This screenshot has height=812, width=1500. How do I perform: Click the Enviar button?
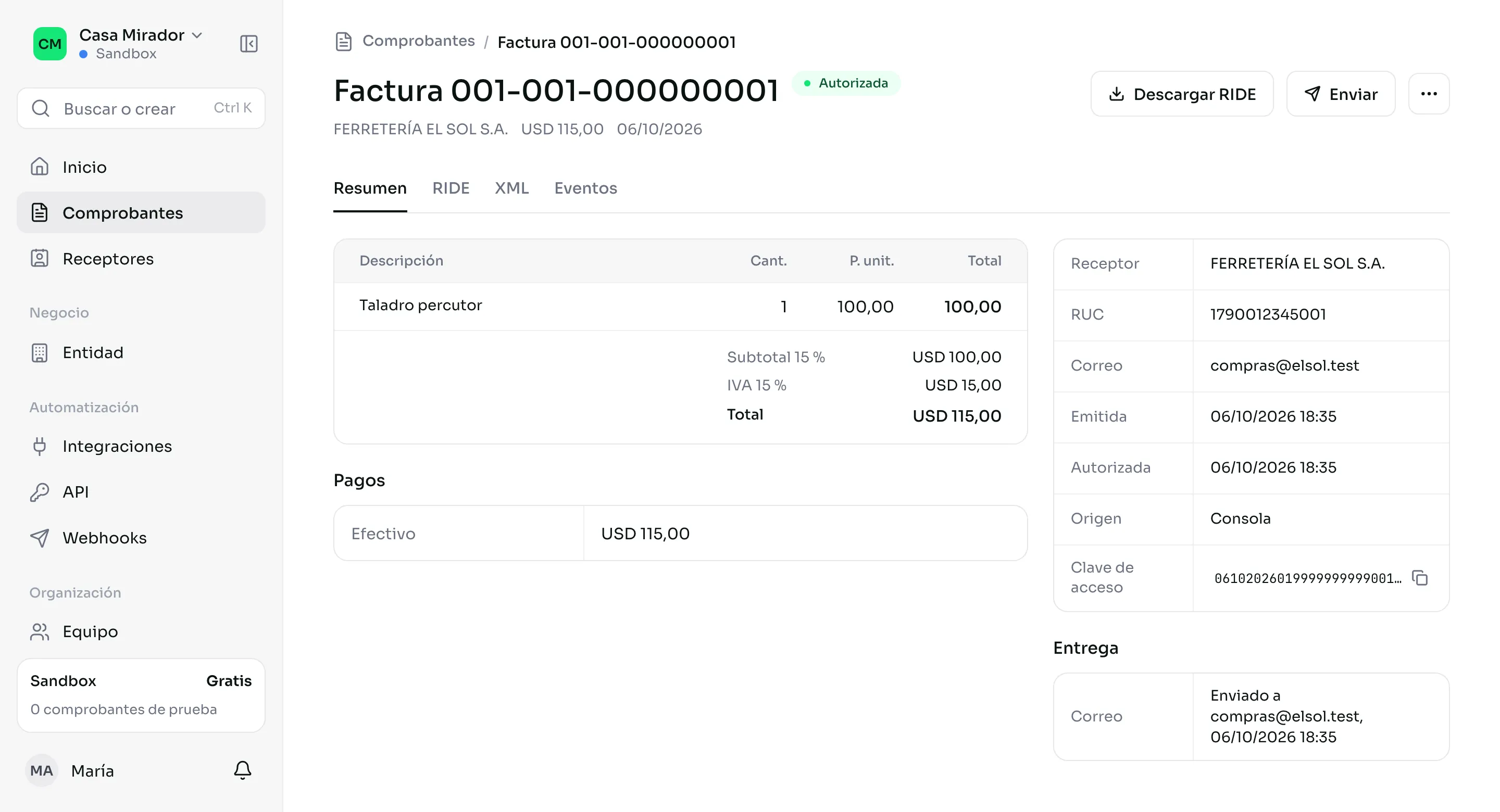pos(1341,94)
